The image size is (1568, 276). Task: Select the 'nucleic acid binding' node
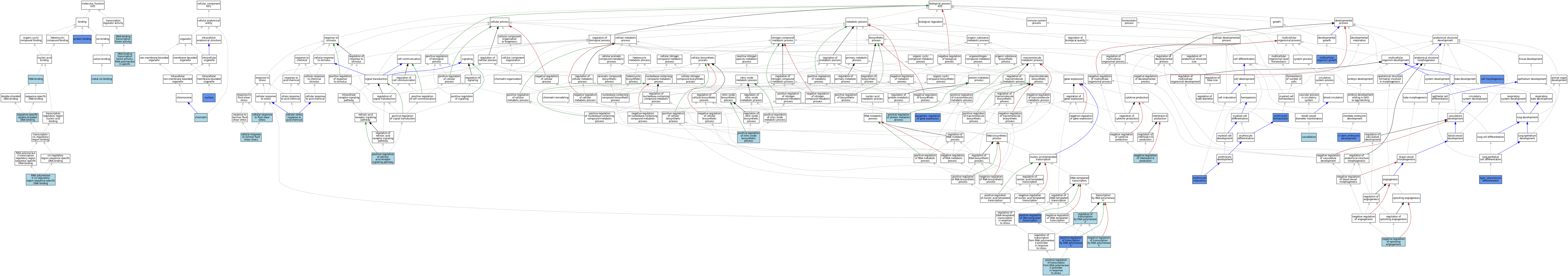click(x=45, y=59)
